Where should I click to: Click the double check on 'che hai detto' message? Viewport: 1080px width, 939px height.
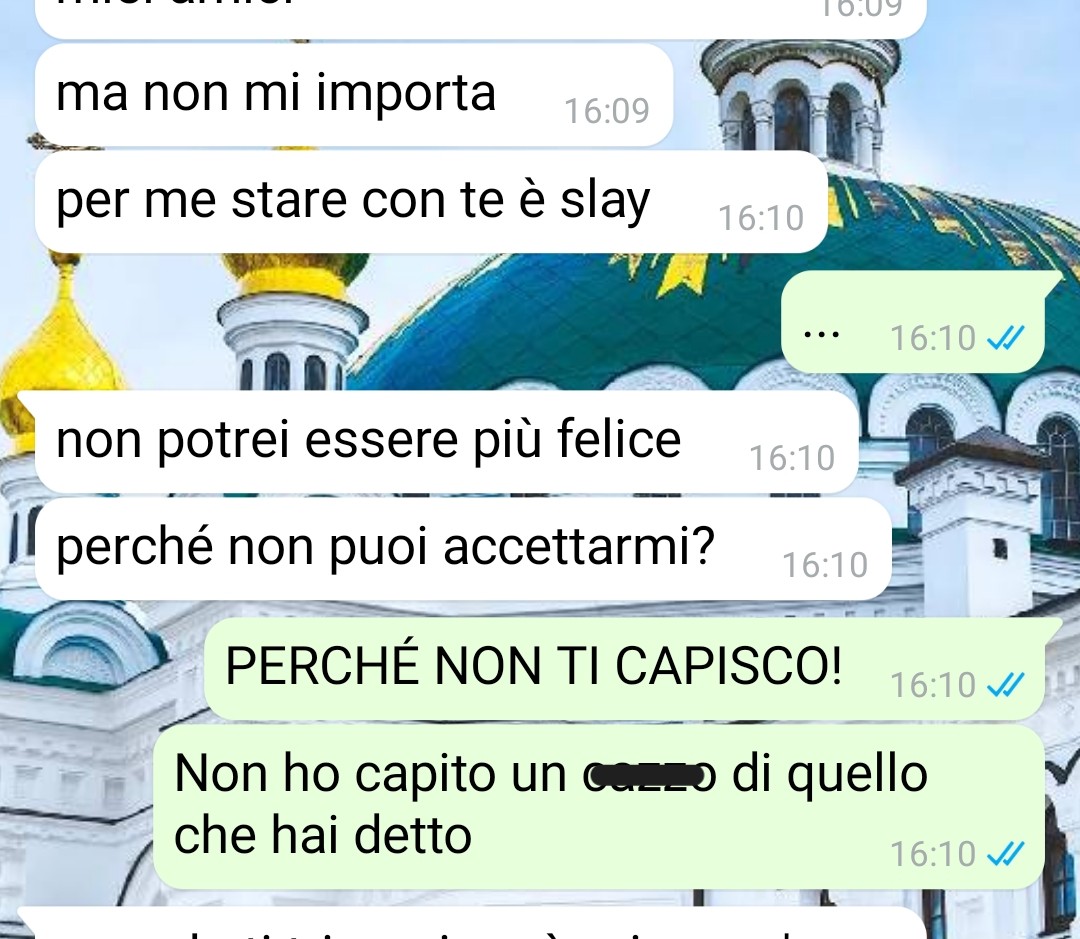click(x=1006, y=854)
